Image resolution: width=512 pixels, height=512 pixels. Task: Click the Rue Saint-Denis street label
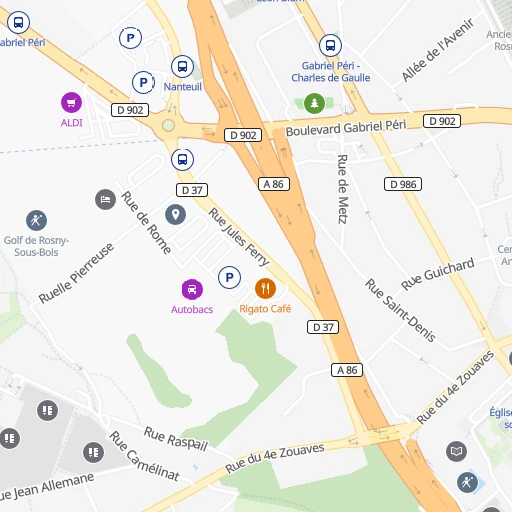(x=400, y=311)
